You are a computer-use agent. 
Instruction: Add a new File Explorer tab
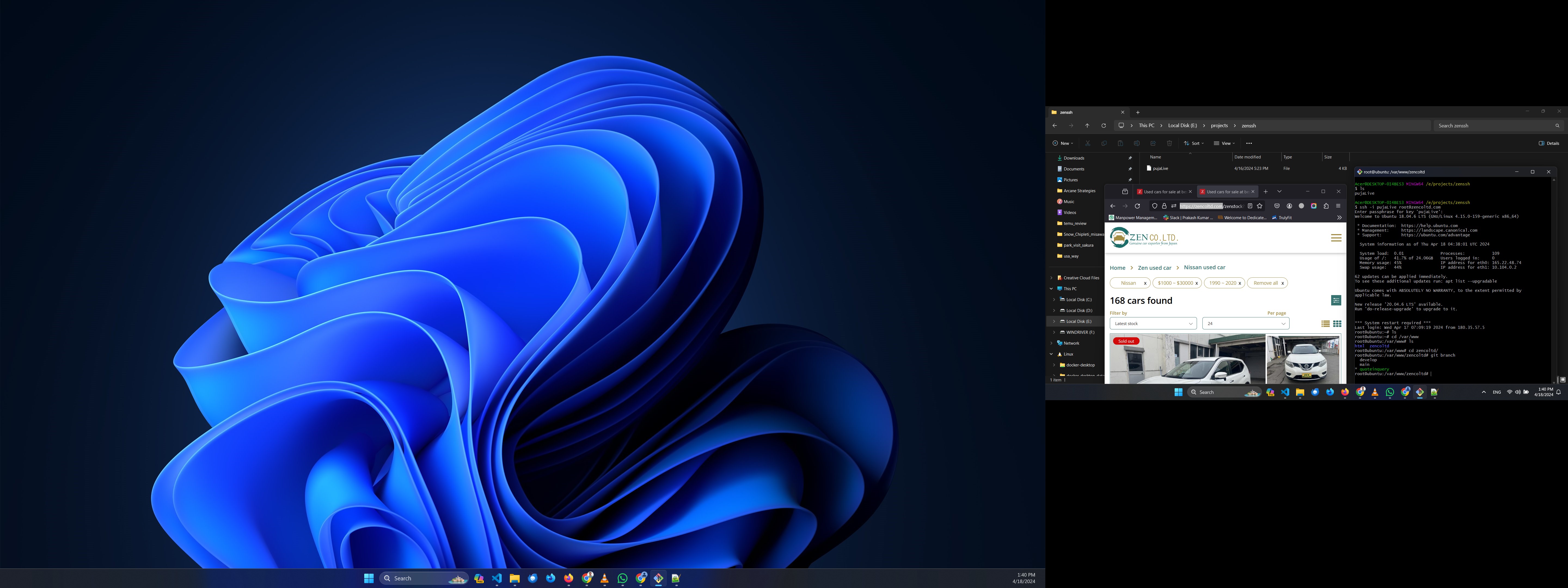tap(1138, 113)
